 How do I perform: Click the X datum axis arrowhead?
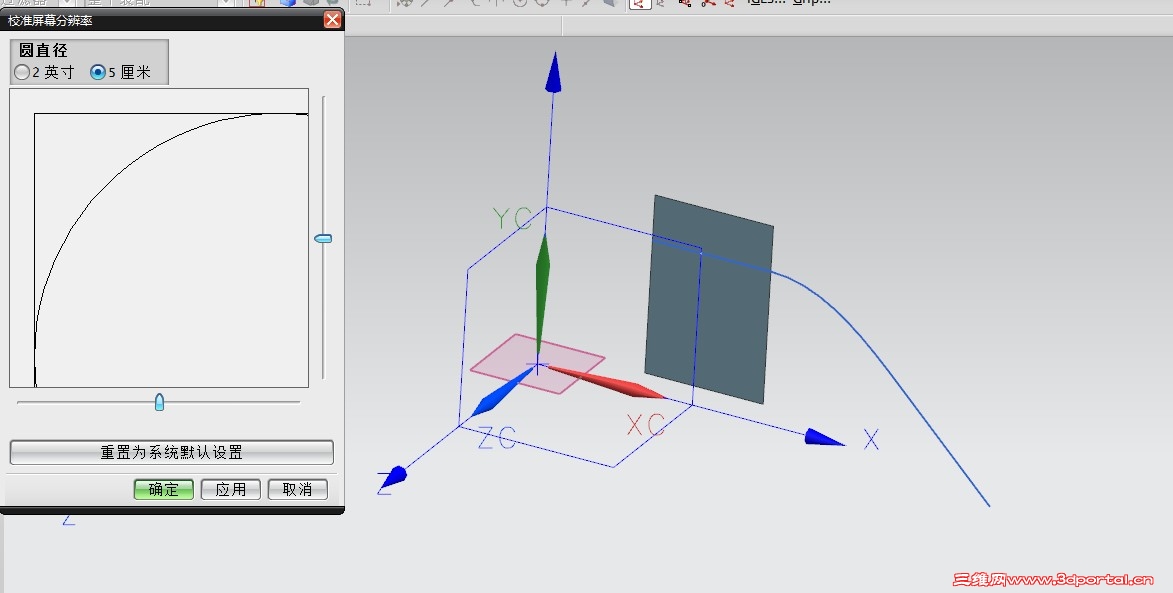coord(824,437)
